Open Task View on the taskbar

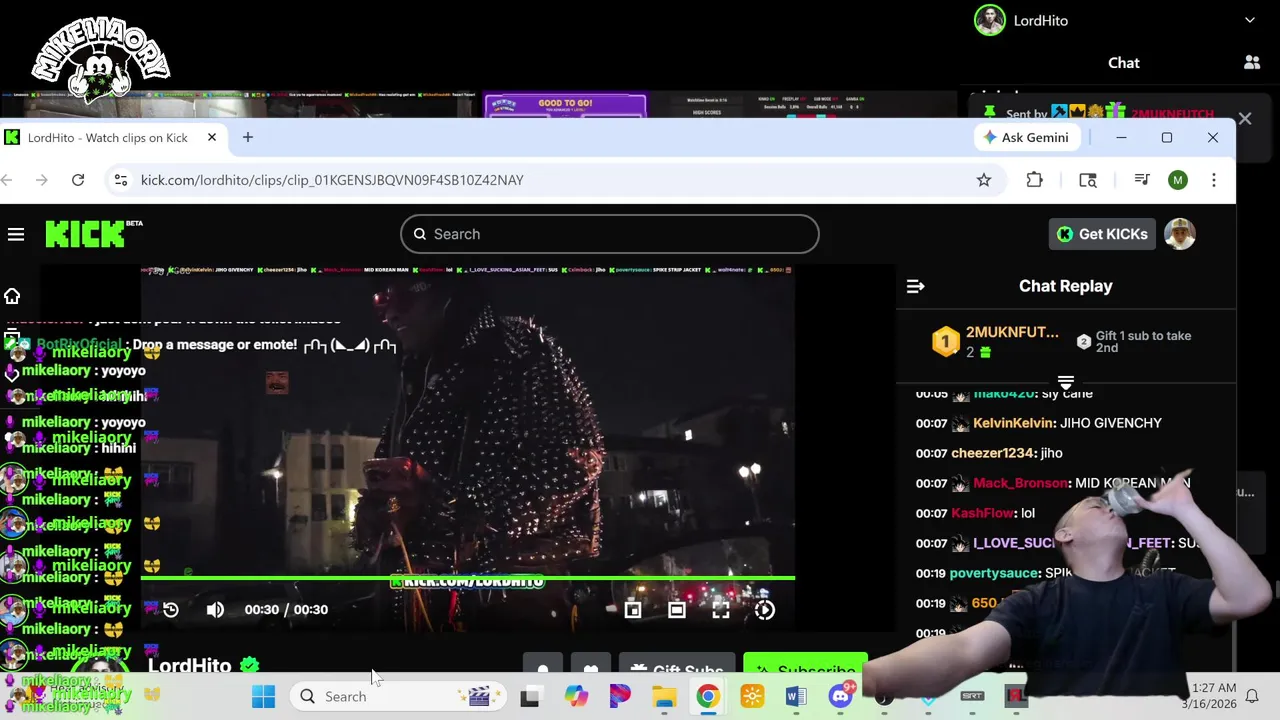tap(530, 696)
